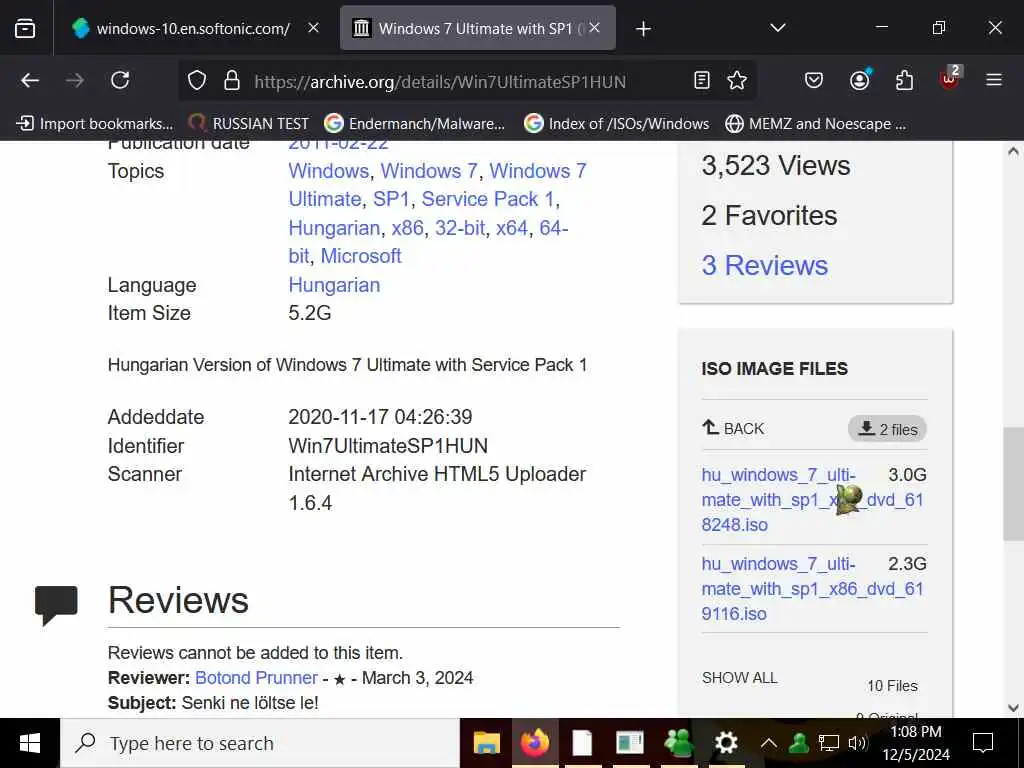Toggle reader view icon
This screenshot has height=768, width=1024.
tap(702, 80)
